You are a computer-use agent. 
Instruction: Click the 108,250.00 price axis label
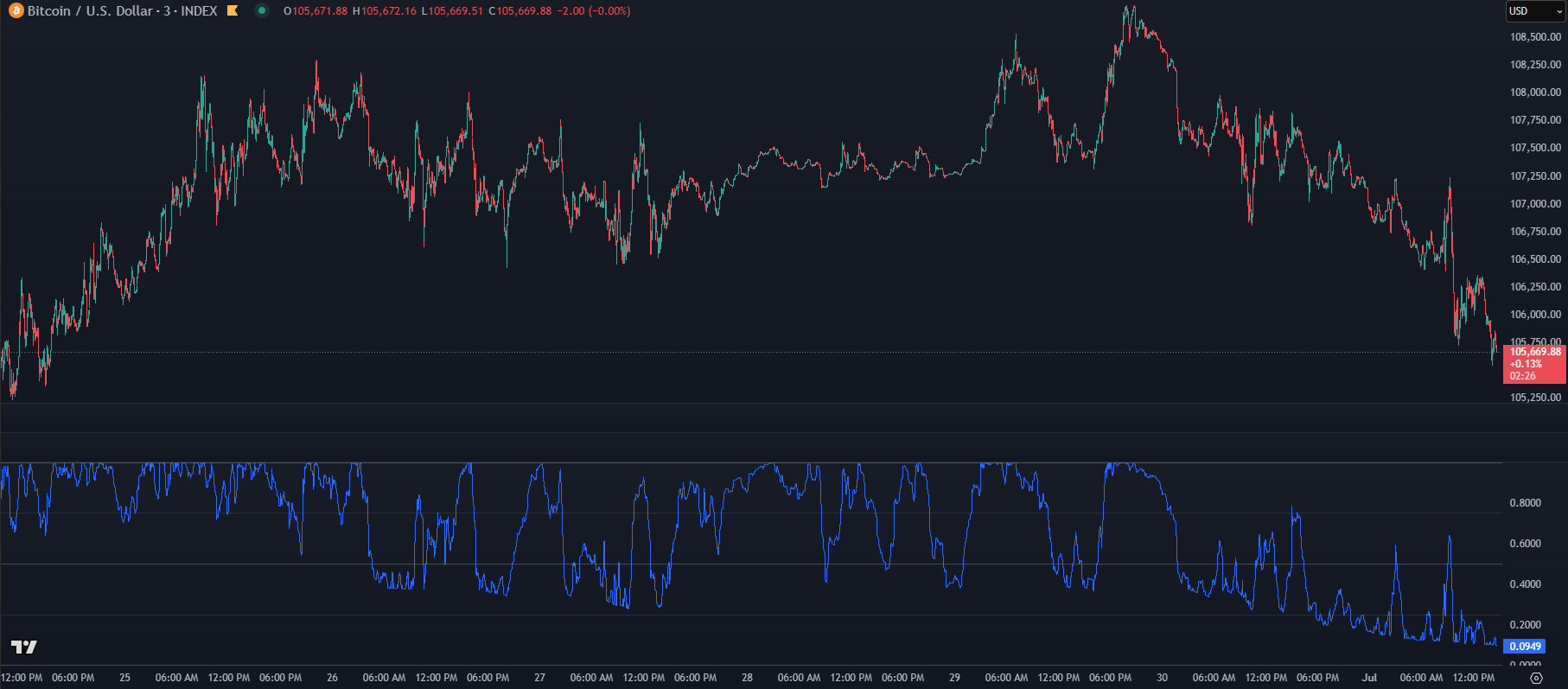pyautogui.click(x=1535, y=65)
